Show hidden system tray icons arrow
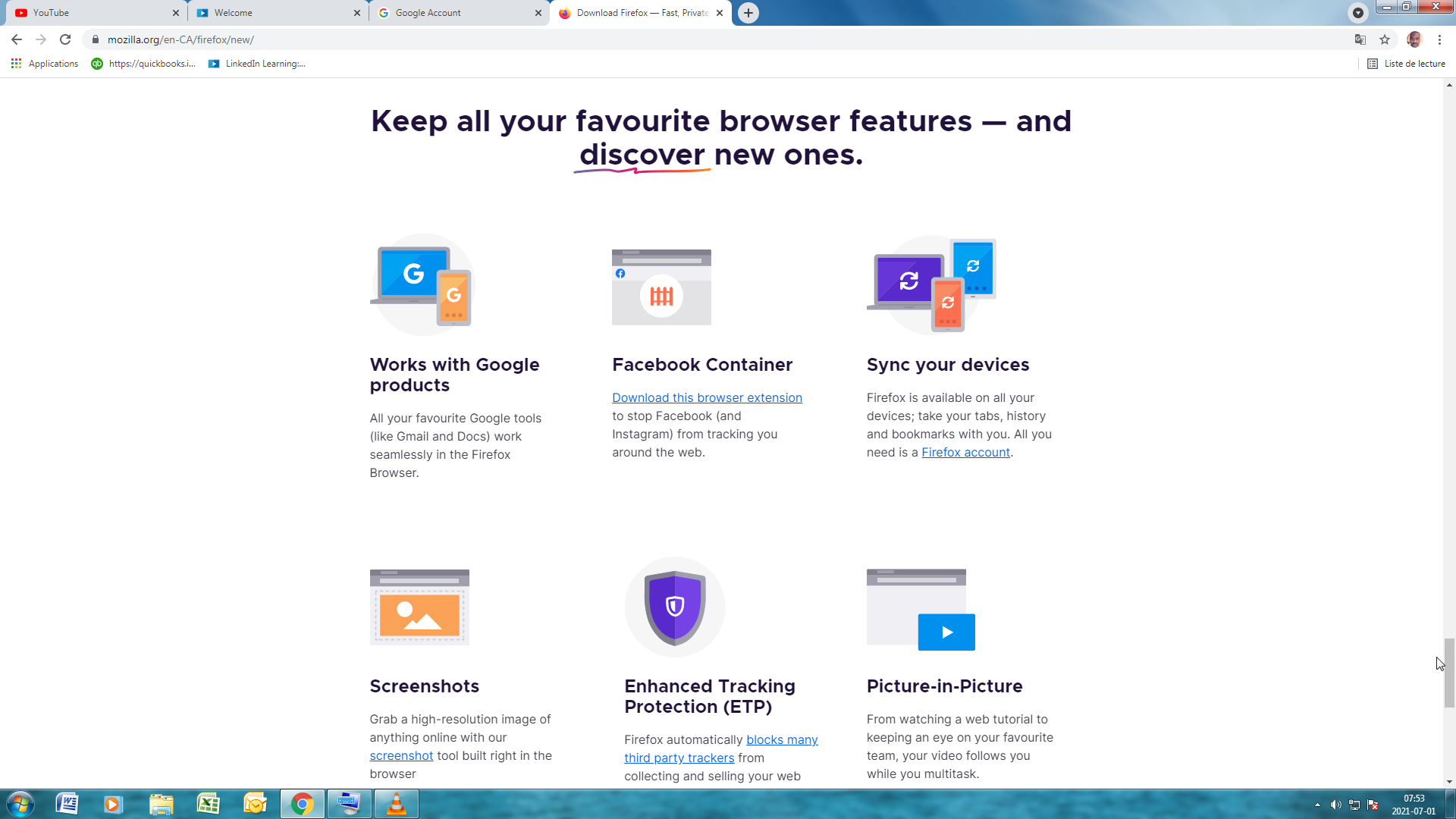Image resolution: width=1456 pixels, height=819 pixels. pos(1317,805)
